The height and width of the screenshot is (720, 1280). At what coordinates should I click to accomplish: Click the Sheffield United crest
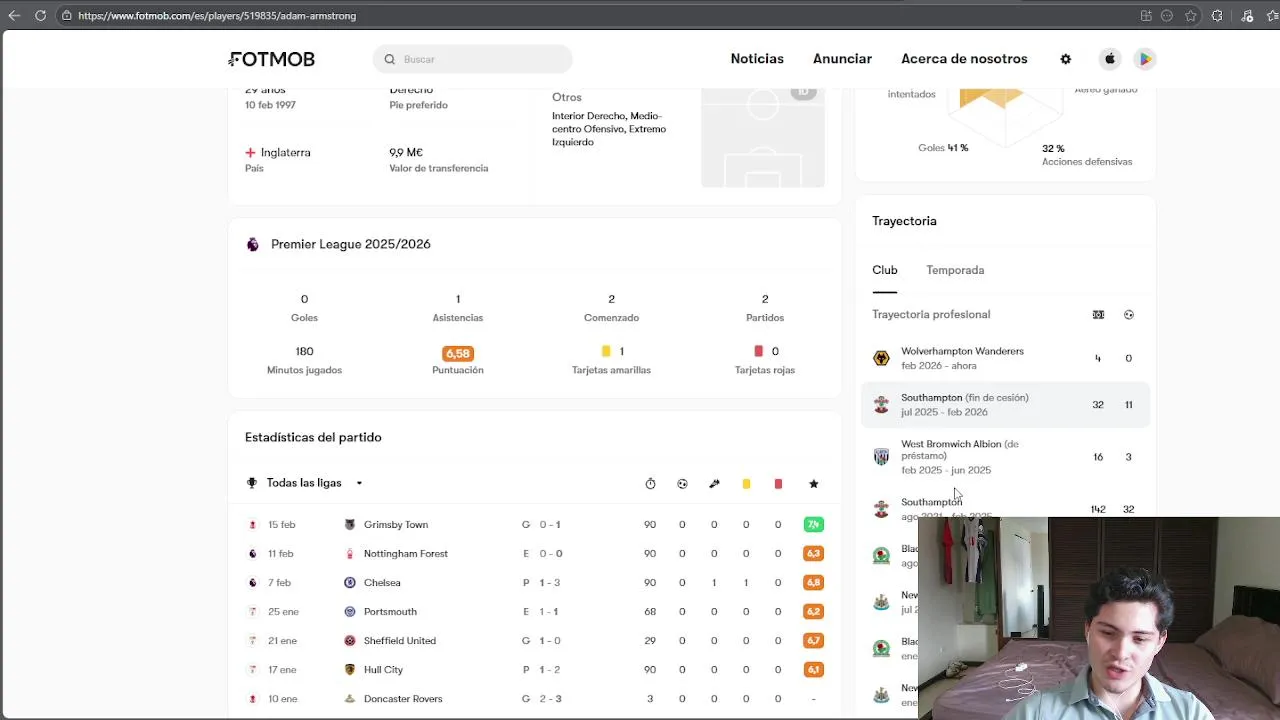click(350, 641)
